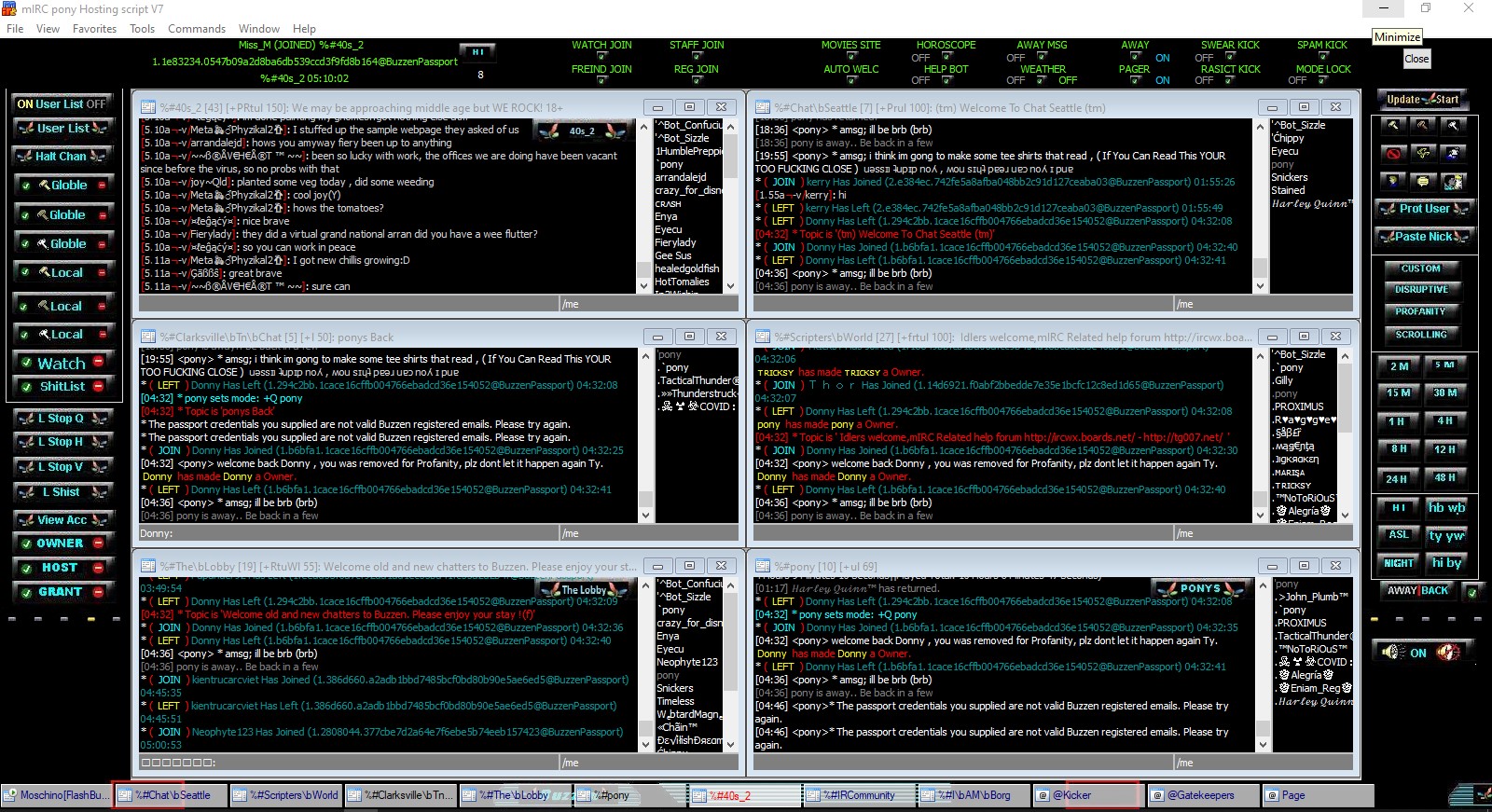Screen dimensions: 1492x812
Task: Switch to #Scripters\bWorld switchbar tab
Action: point(284,795)
